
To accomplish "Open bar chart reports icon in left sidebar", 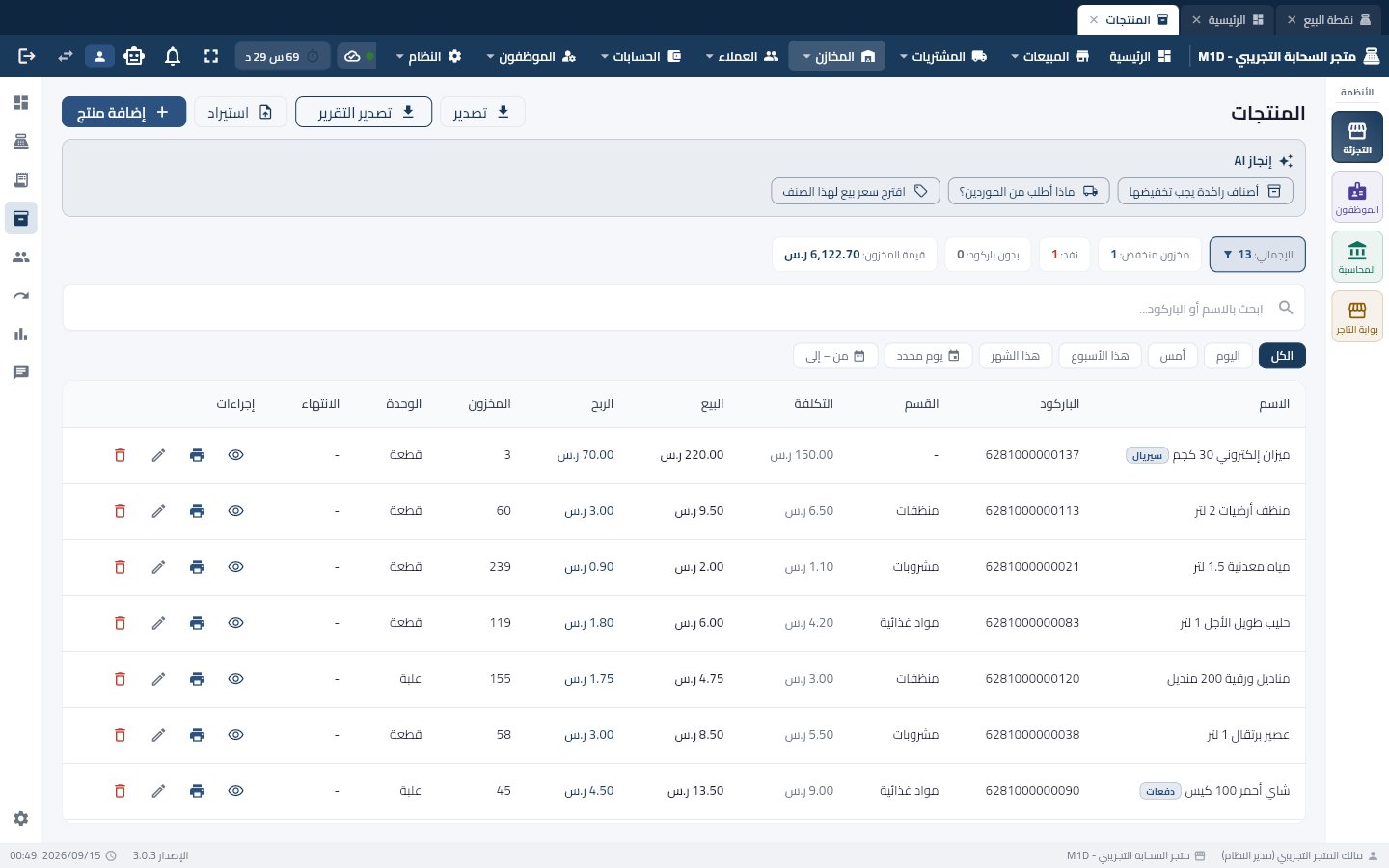I will click(x=21, y=335).
